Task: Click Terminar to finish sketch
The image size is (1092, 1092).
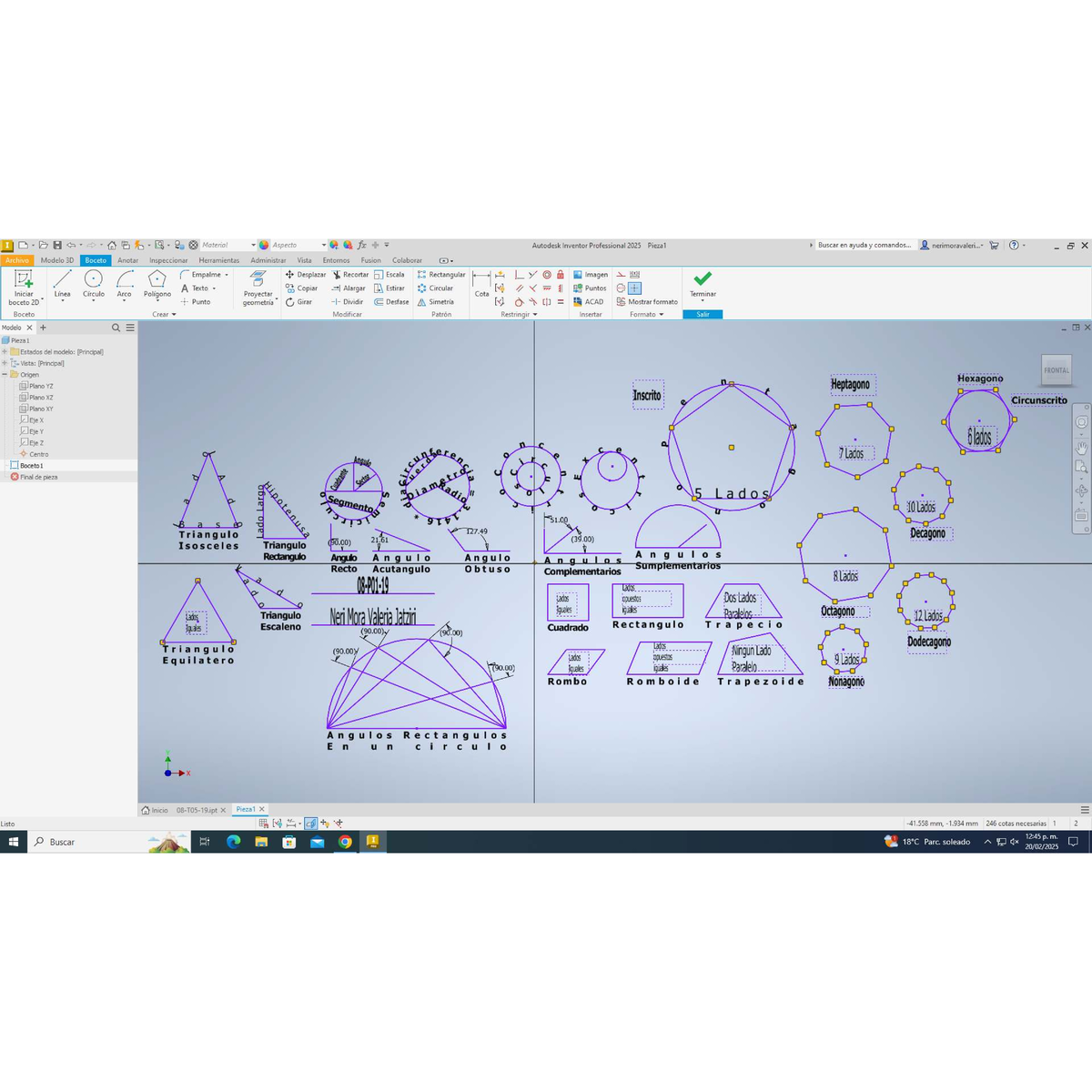Action: click(703, 285)
